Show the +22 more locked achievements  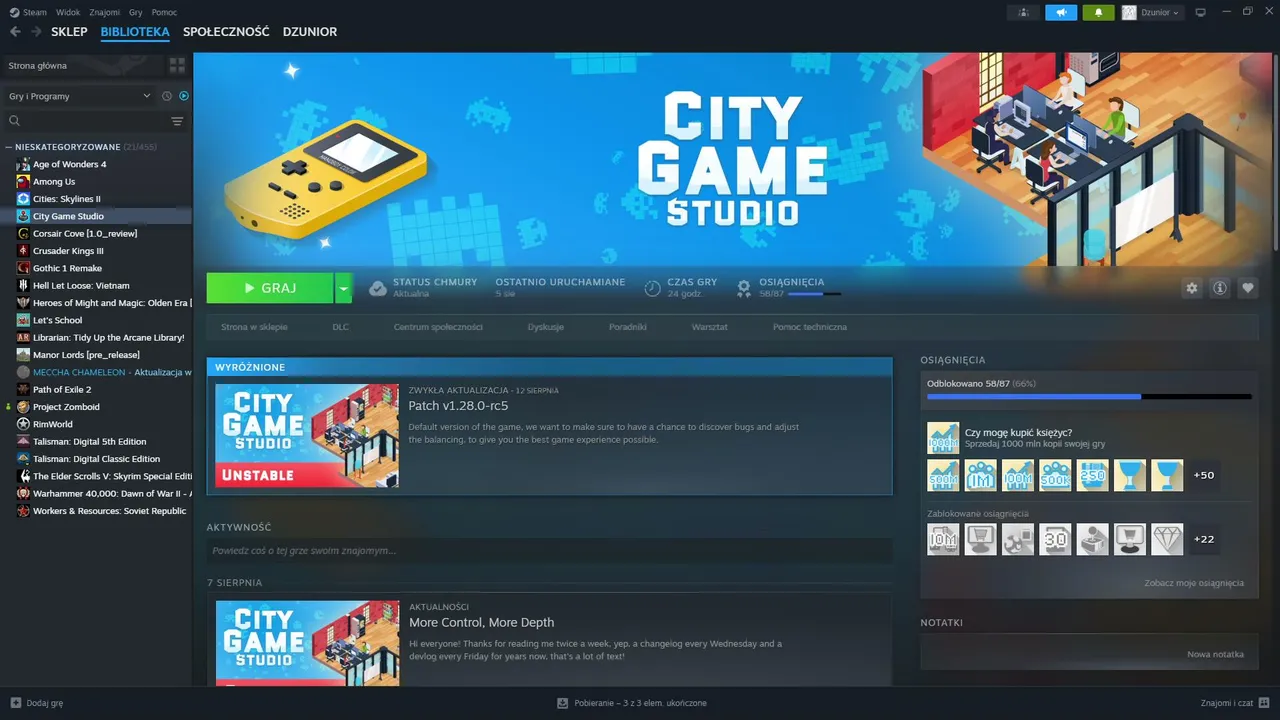[x=1204, y=539]
